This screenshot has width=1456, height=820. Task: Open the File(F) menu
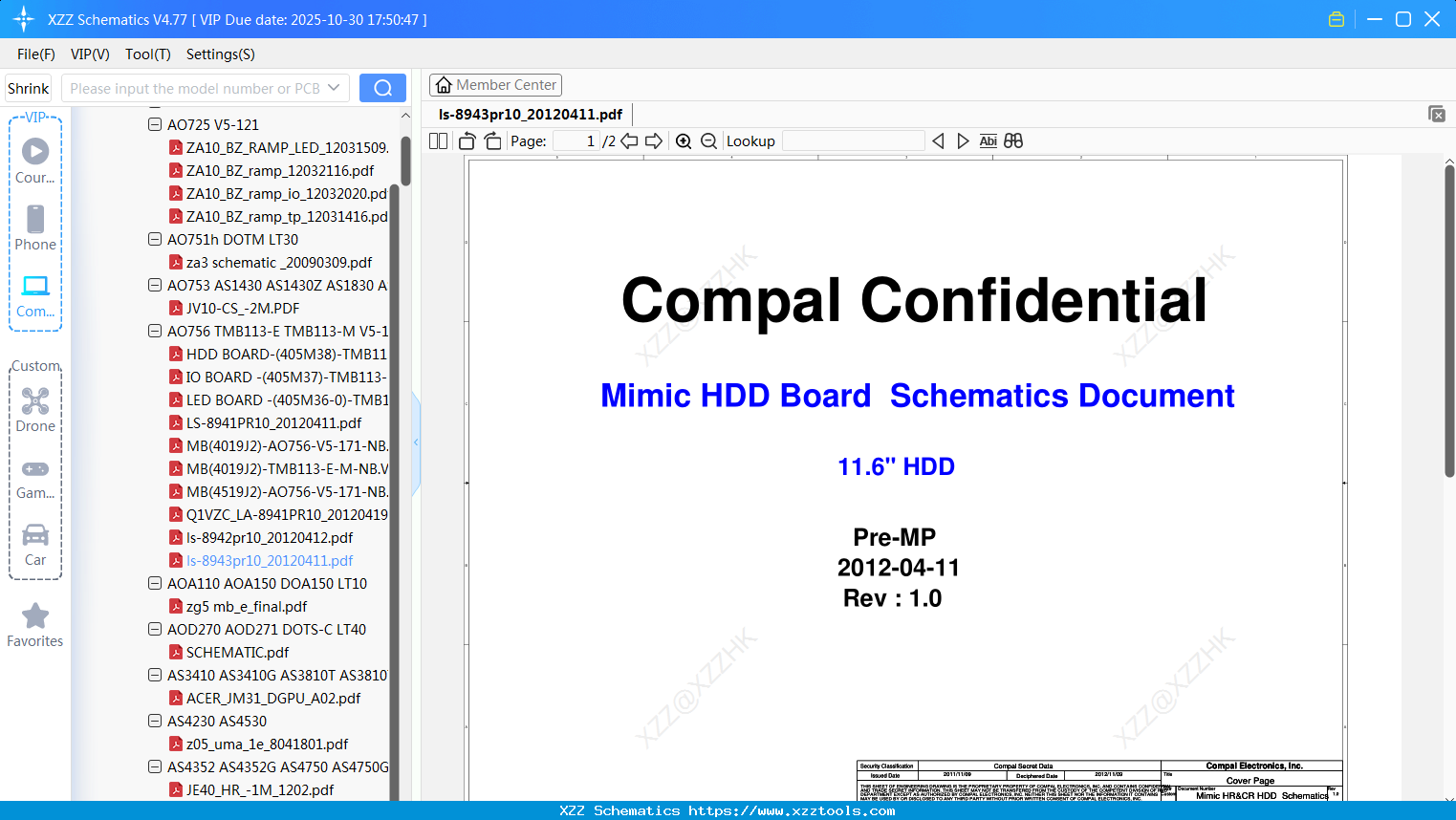[x=36, y=54]
